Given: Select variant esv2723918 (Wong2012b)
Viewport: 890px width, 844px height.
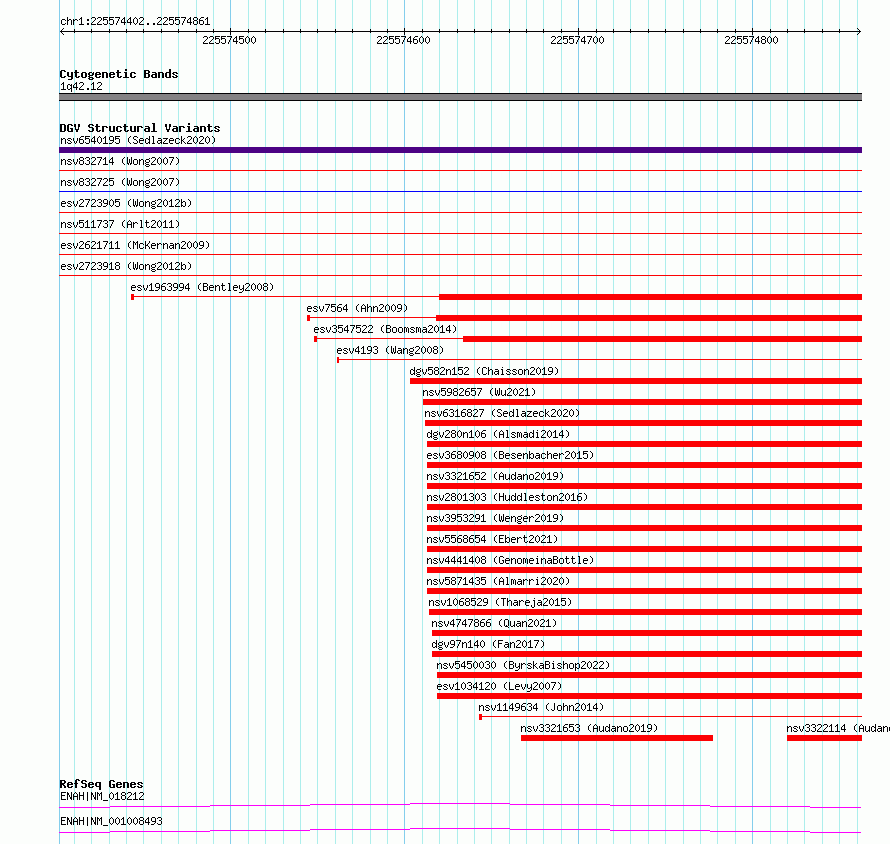Looking at the screenshot, I should click(126, 266).
